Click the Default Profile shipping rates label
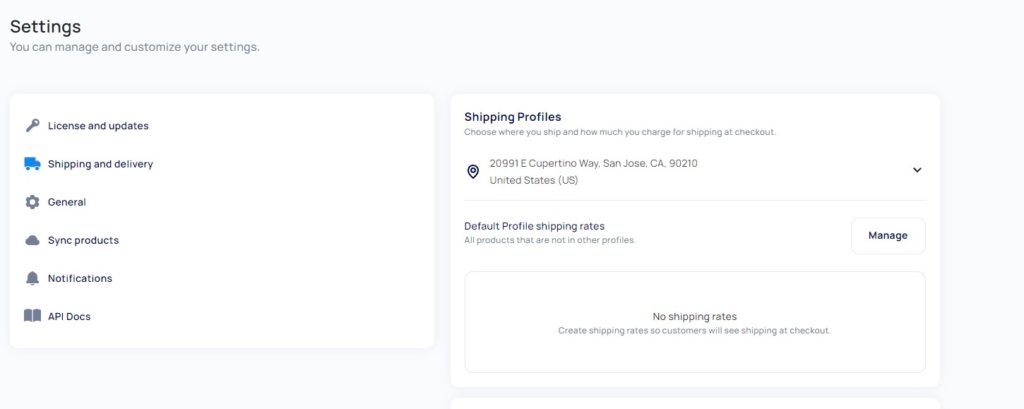Screen dimensions: 1024x409 click(x=534, y=226)
